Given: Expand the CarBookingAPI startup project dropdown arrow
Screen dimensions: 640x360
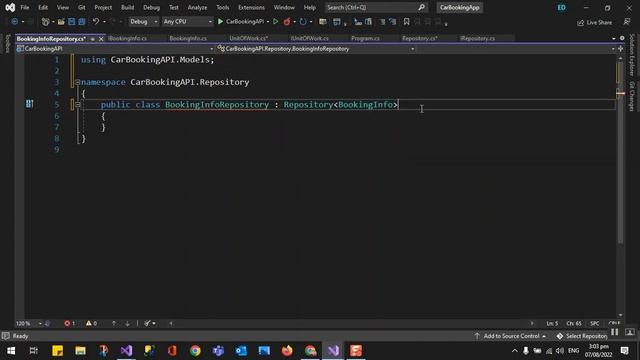Looking at the screenshot, I should click(268, 22).
